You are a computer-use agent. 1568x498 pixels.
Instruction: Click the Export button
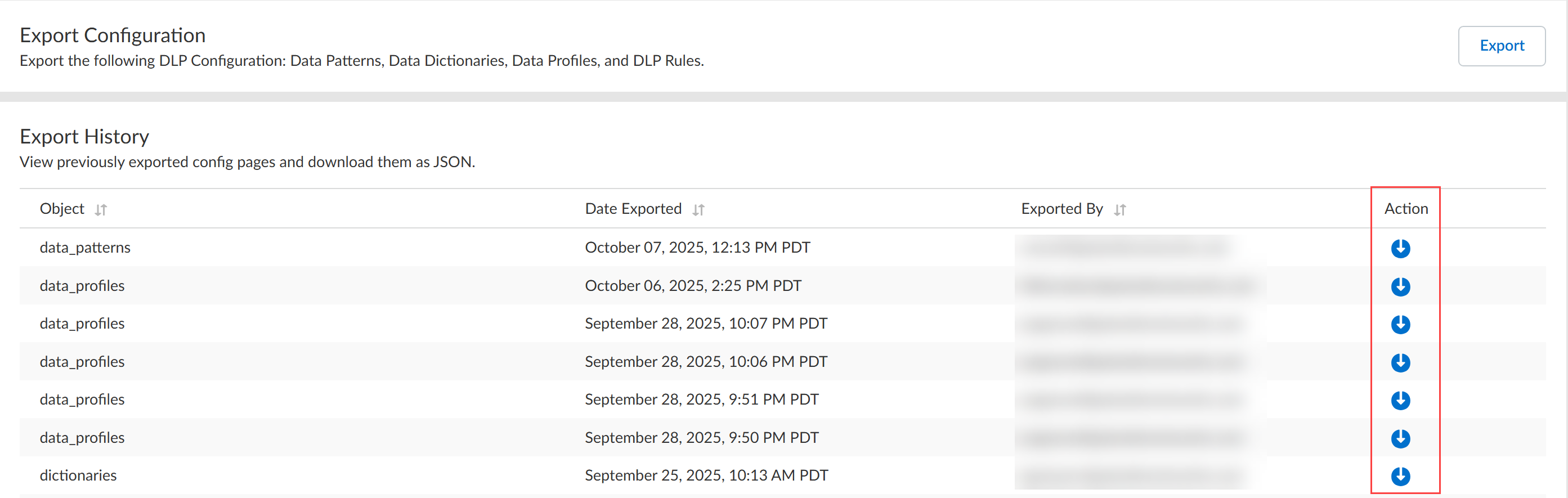pyautogui.click(x=1501, y=46)
